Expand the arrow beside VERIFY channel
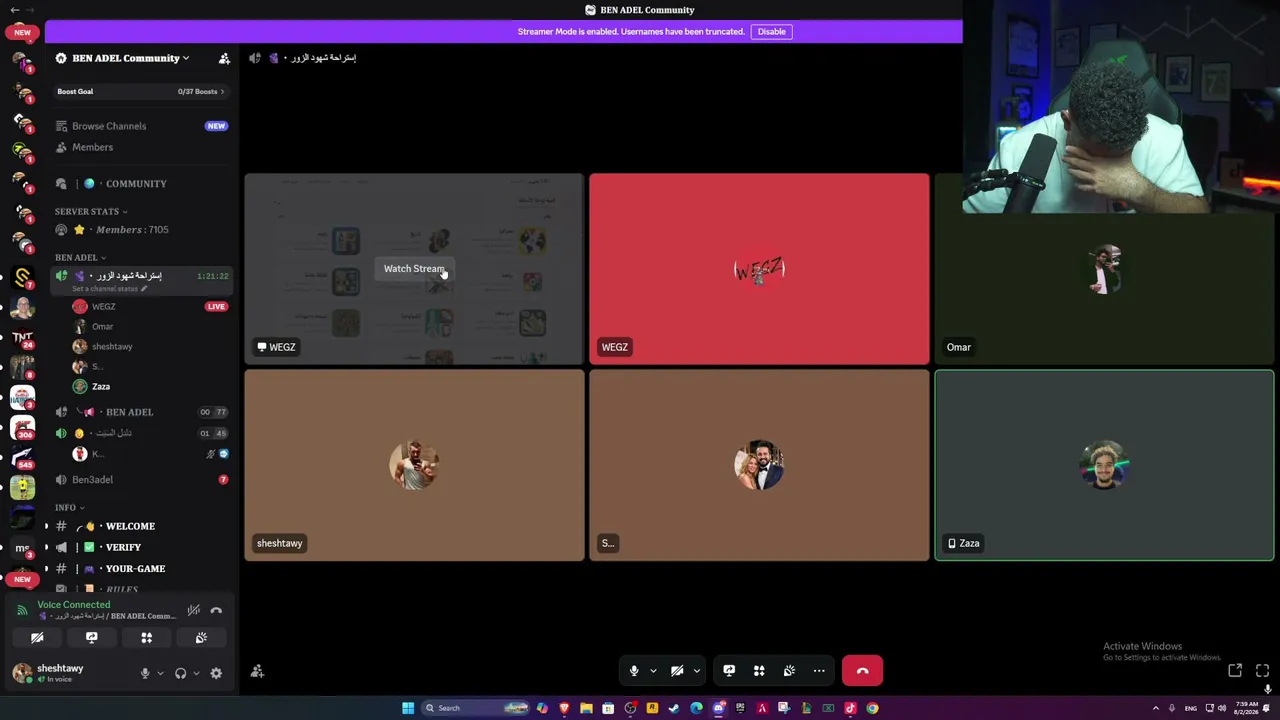This screenshot has height=720, width=1280. click(46, 547)
